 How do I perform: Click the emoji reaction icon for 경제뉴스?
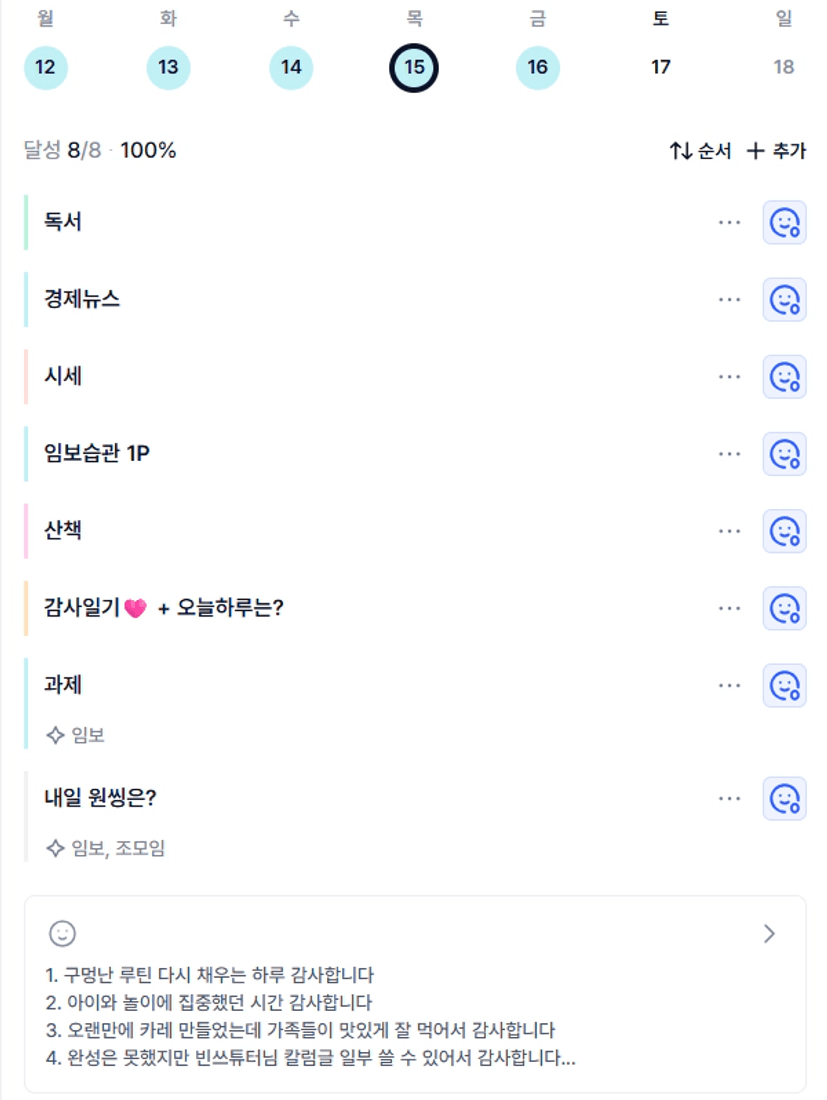click(784, 299)
